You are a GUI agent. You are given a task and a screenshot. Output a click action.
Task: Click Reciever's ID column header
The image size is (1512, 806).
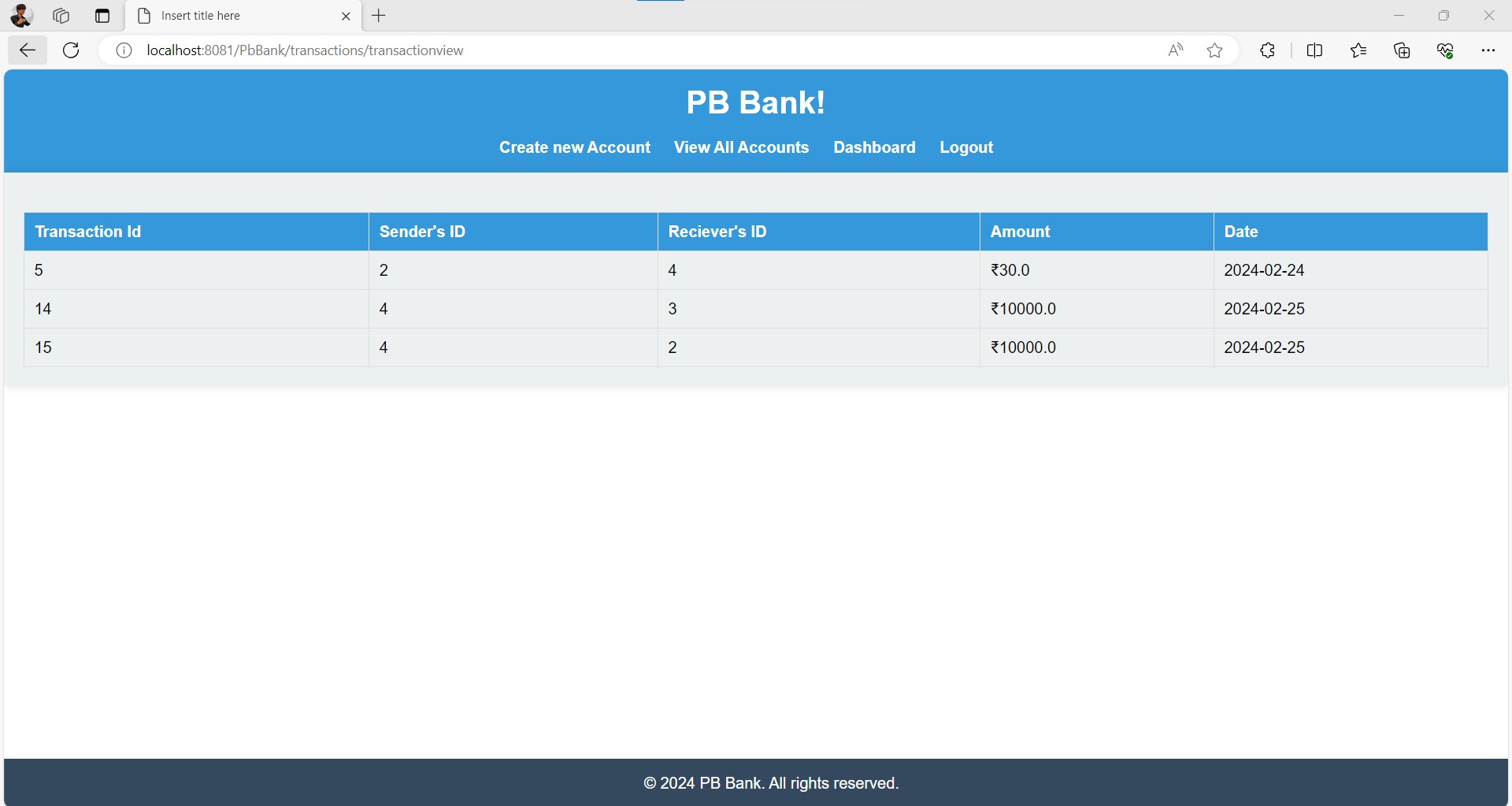click(819, 232)
